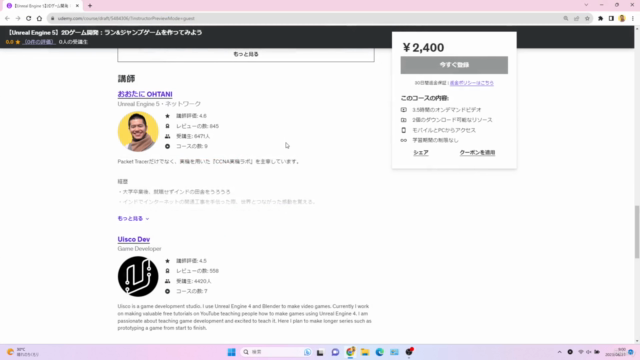
Task: Open Uisco Dev instructor profile link
Action: pyautogui.click(x=133, y=239)
